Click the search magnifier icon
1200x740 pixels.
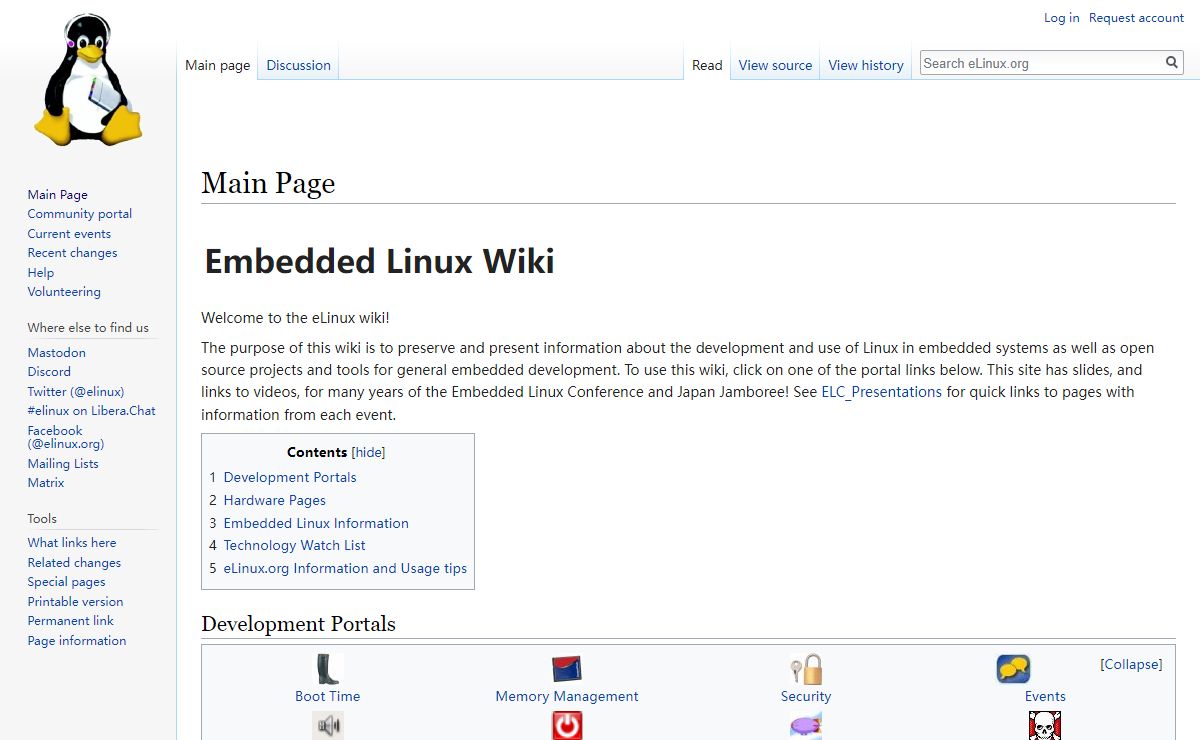click(1172, 63)
